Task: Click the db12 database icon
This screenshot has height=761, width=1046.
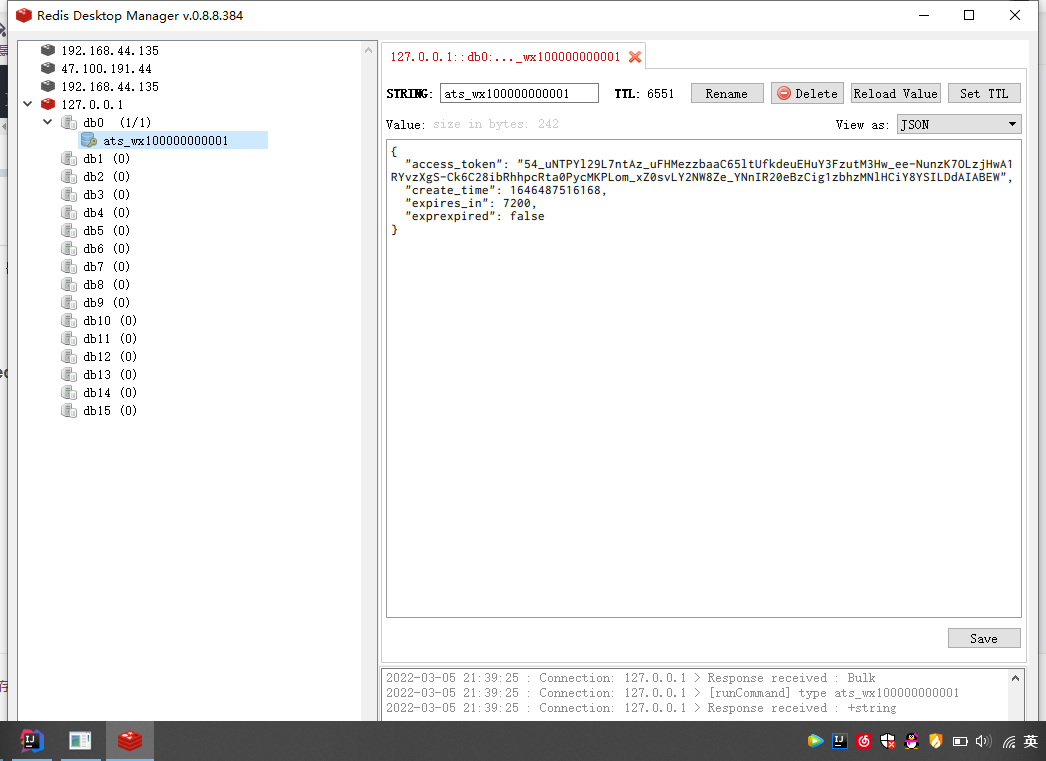Action: (69, 356)
